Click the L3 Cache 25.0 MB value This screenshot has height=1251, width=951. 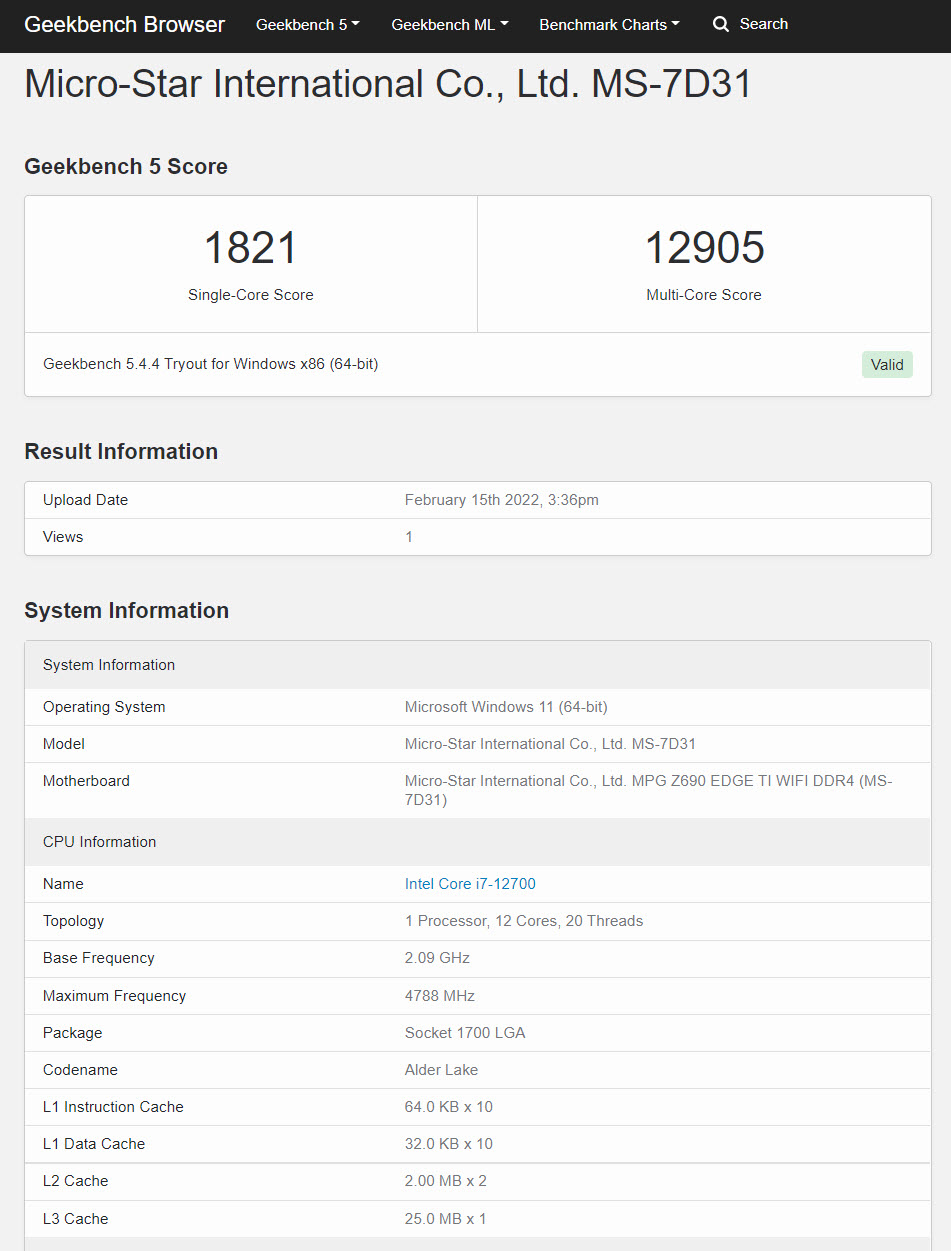(x=445, y=1219)
